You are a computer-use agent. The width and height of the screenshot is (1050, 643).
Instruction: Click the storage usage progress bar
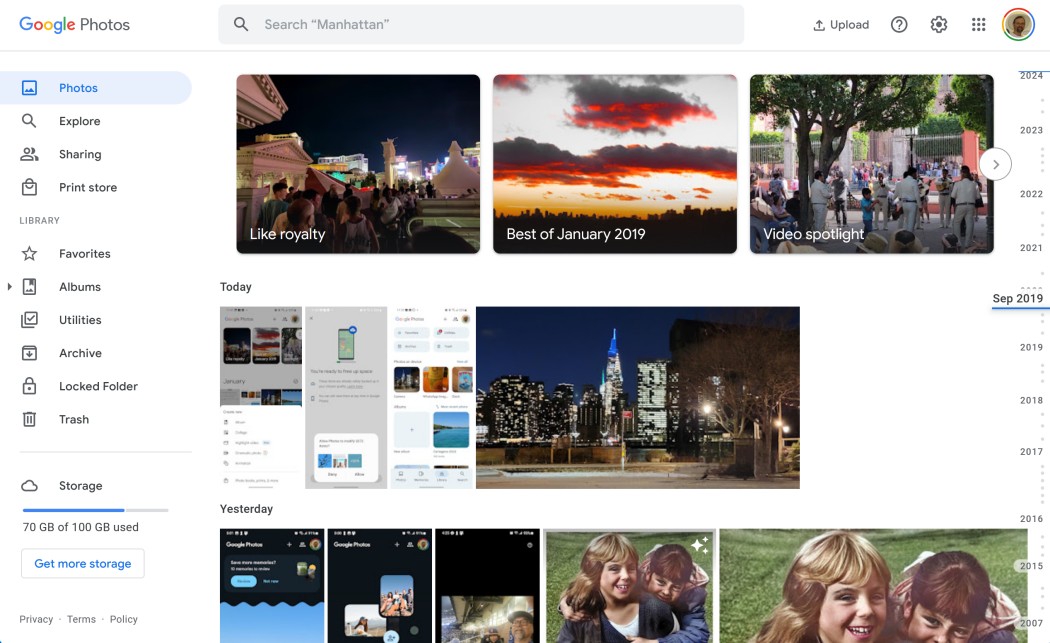coord(95,510)
